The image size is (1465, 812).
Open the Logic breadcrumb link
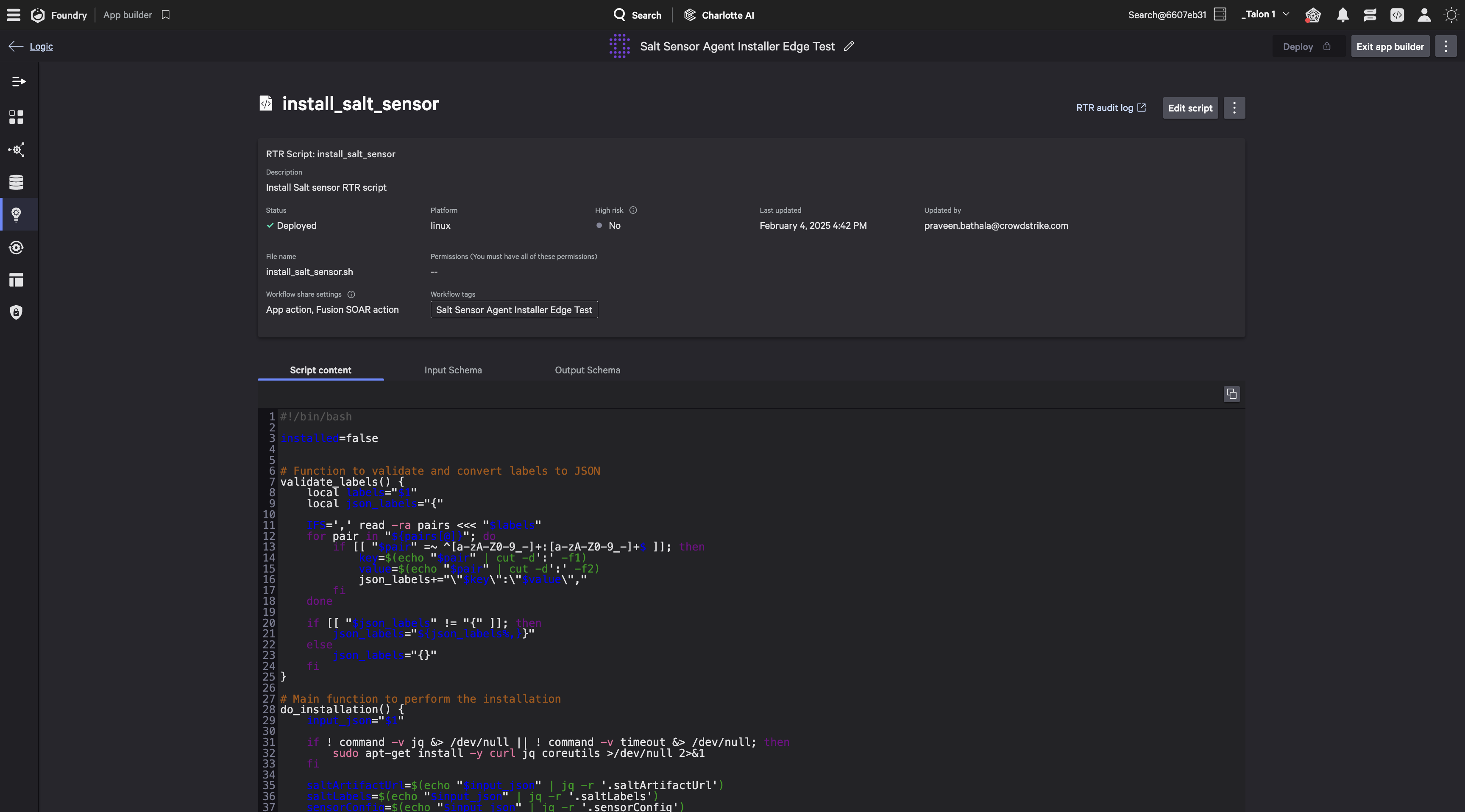(41, 46)
